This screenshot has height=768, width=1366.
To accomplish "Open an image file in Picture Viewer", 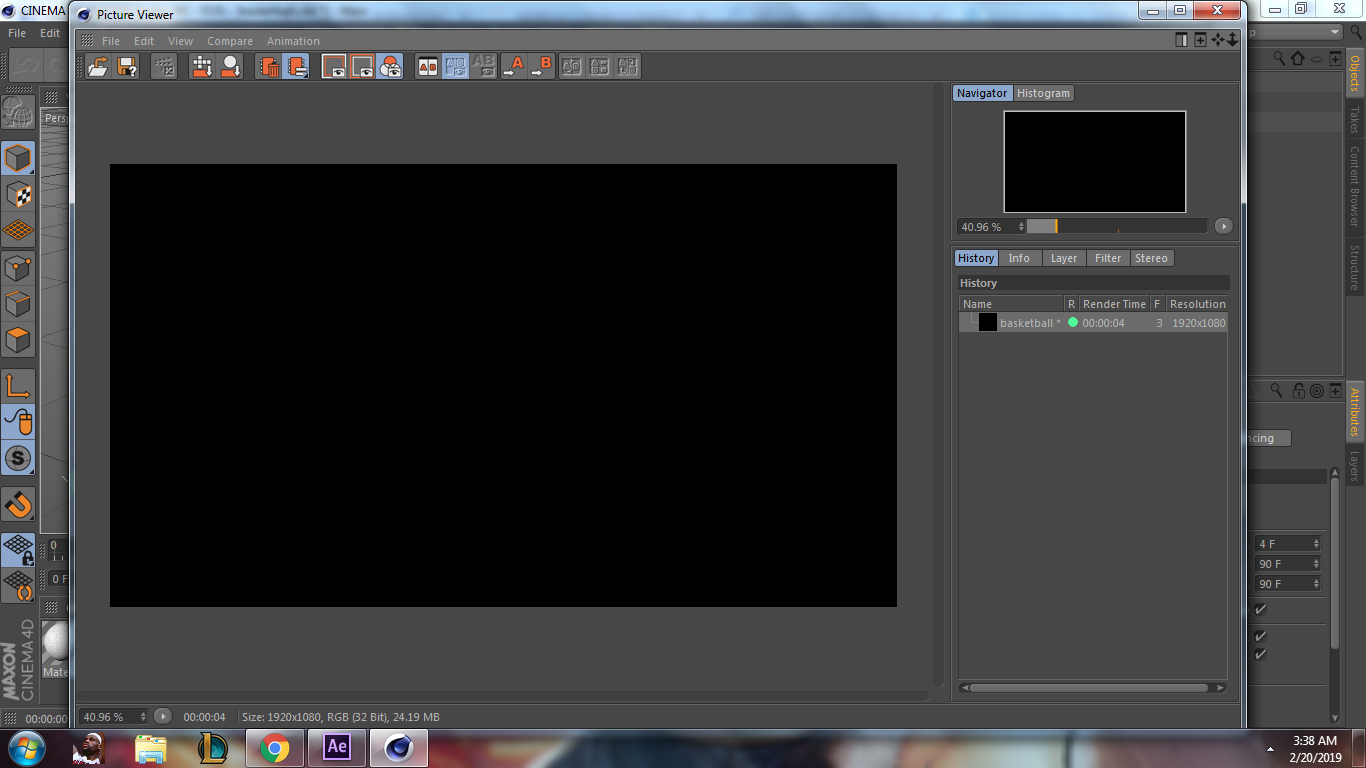I will click(98, 66).
